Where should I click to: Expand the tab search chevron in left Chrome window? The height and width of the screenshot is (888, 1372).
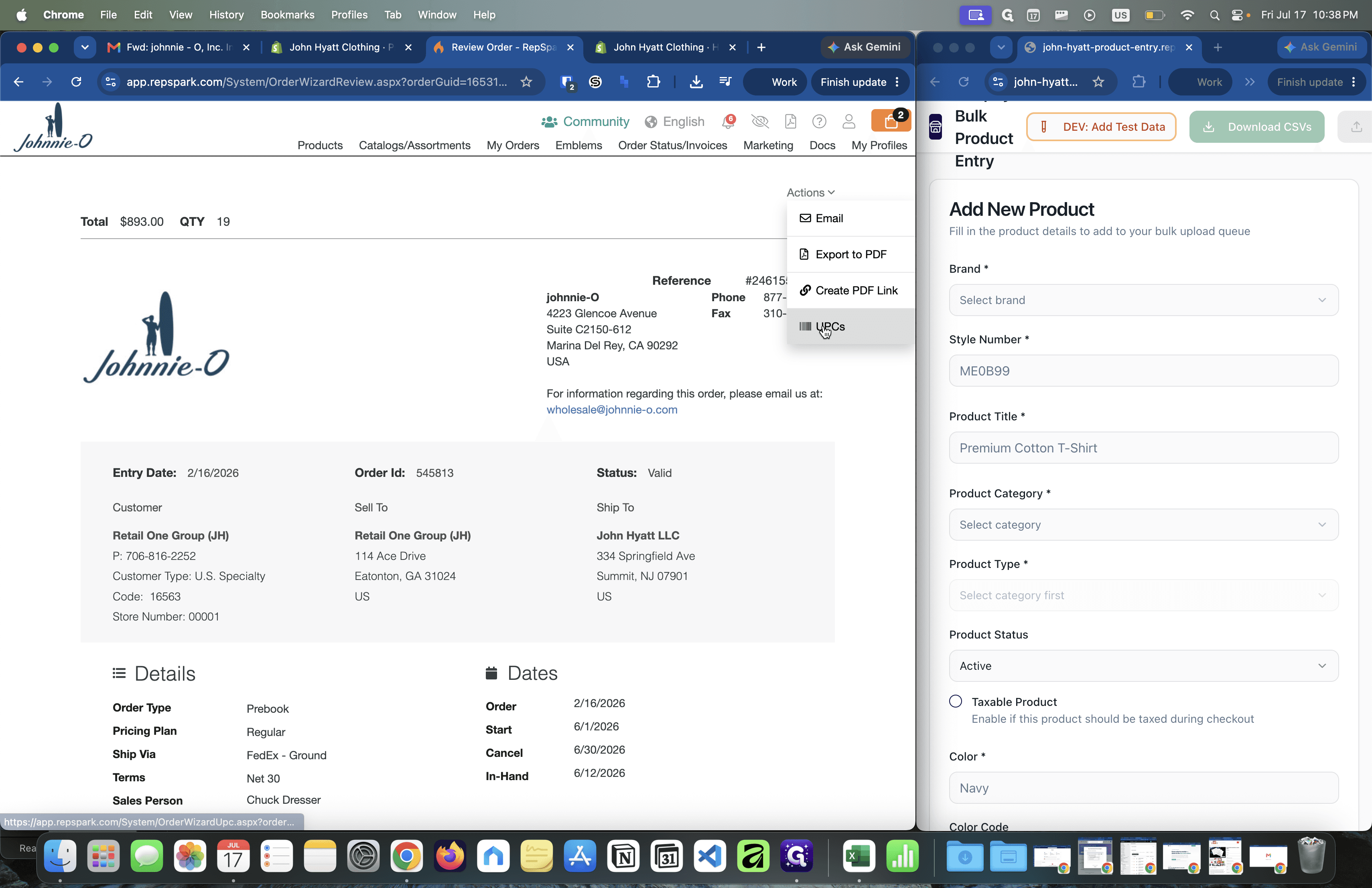pyautogui.click(x=85, y=47)
